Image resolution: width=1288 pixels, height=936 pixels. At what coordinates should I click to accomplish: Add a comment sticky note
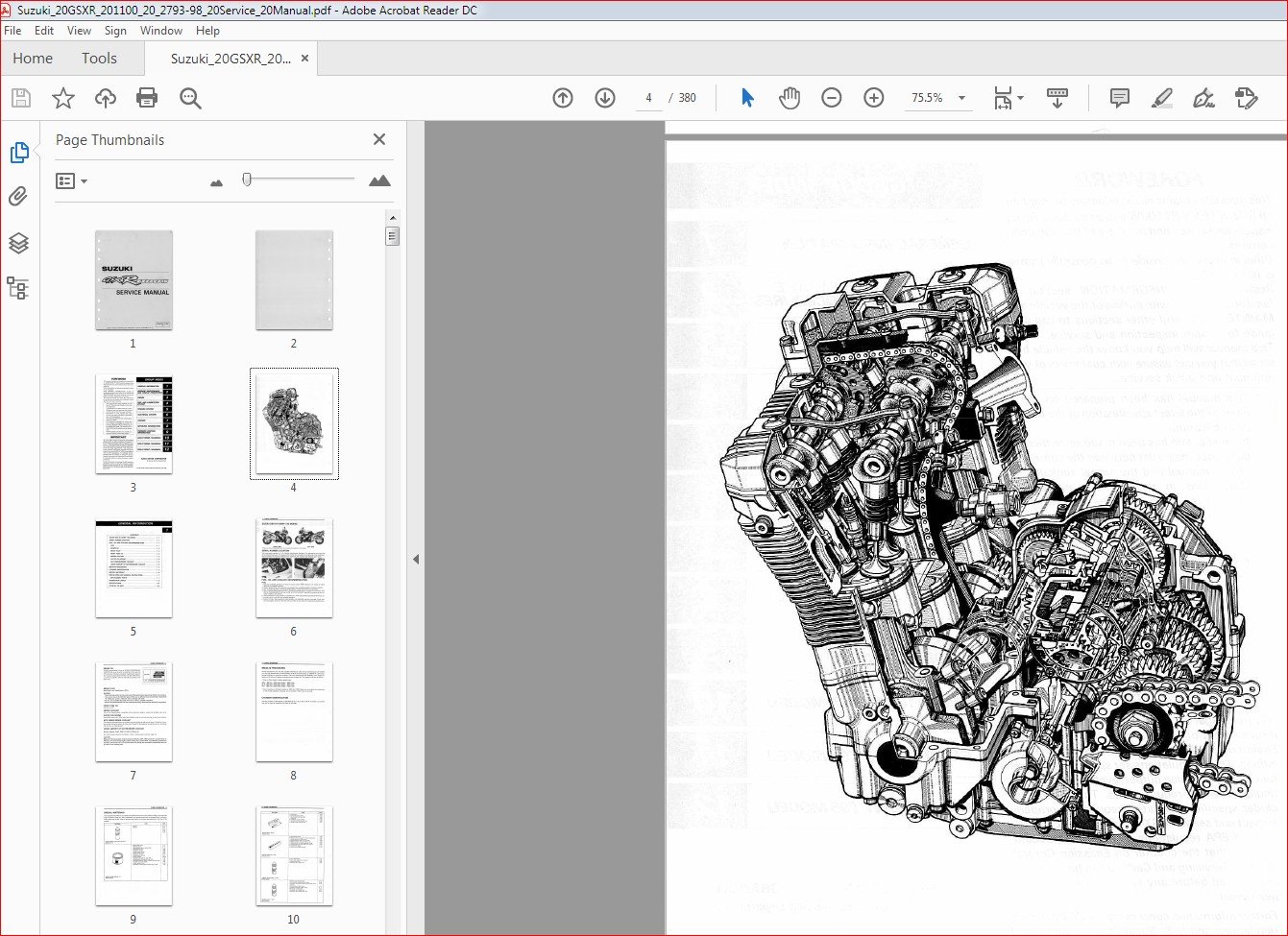pos(1119,98)
